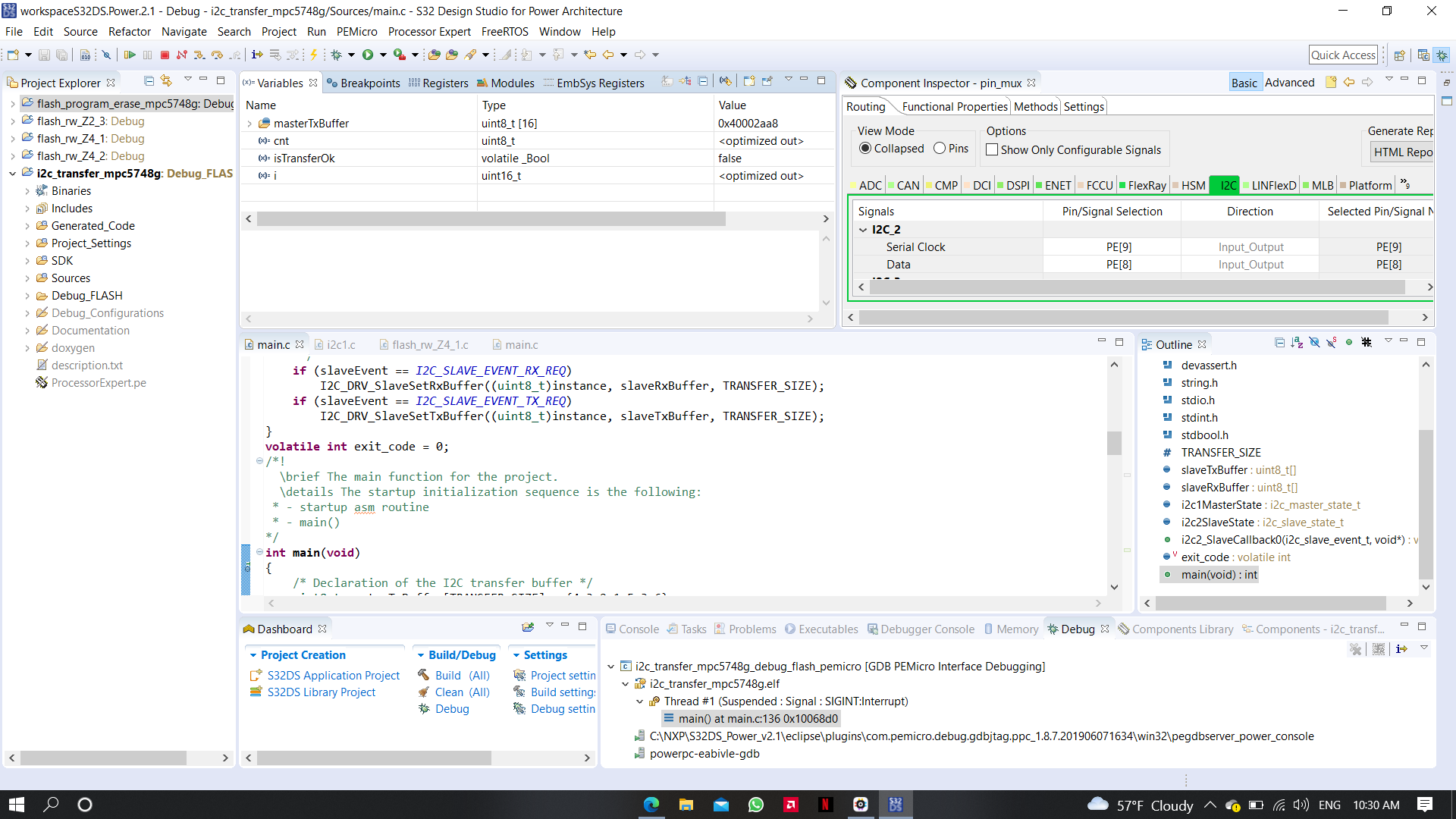Image resolution: width=1456 pixels, height=819 pixels.
Task: Uncheck Show Only Configurable Signals
Action: click(991, 149)
